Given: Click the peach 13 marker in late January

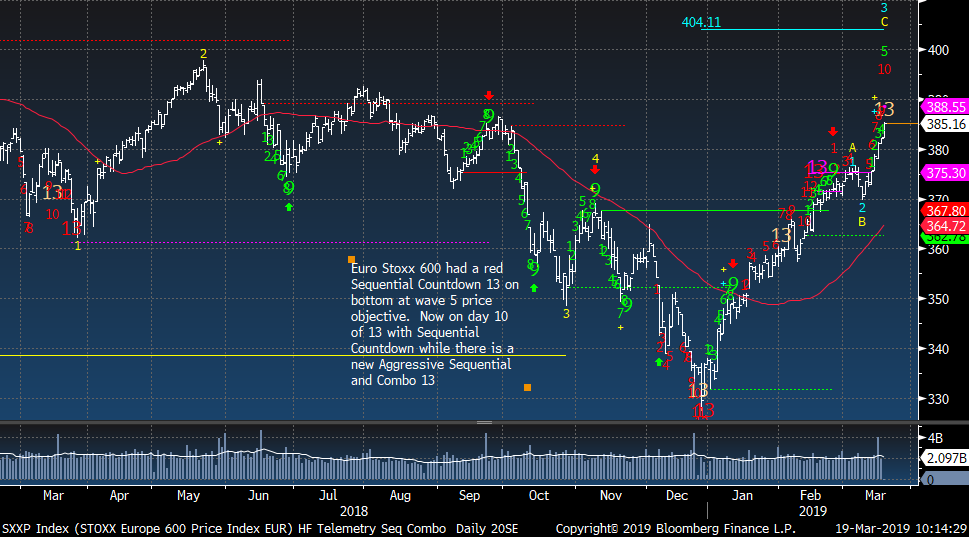Looking at the screenshot, I should point(781,235).
